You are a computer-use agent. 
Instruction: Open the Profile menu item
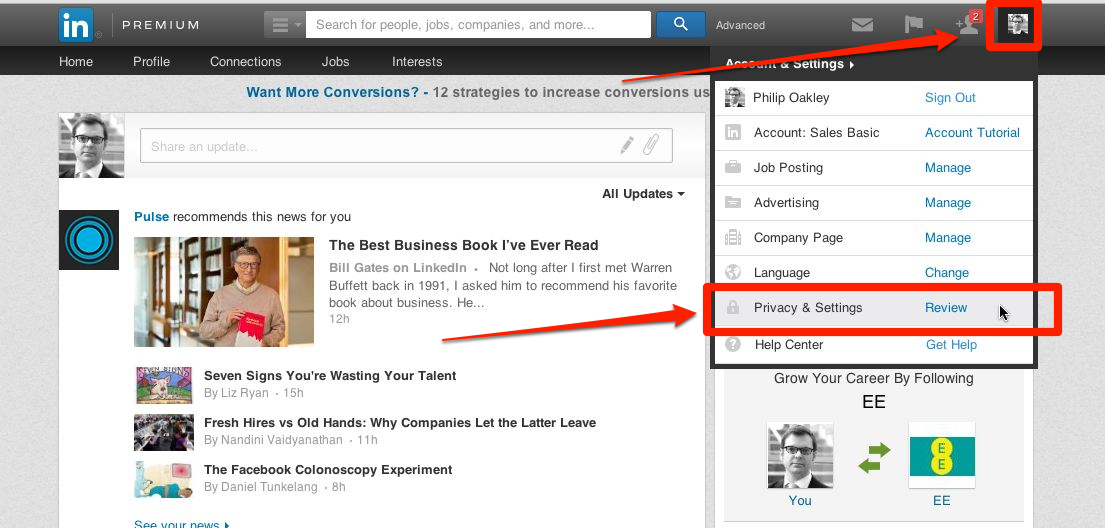(152, 62)
